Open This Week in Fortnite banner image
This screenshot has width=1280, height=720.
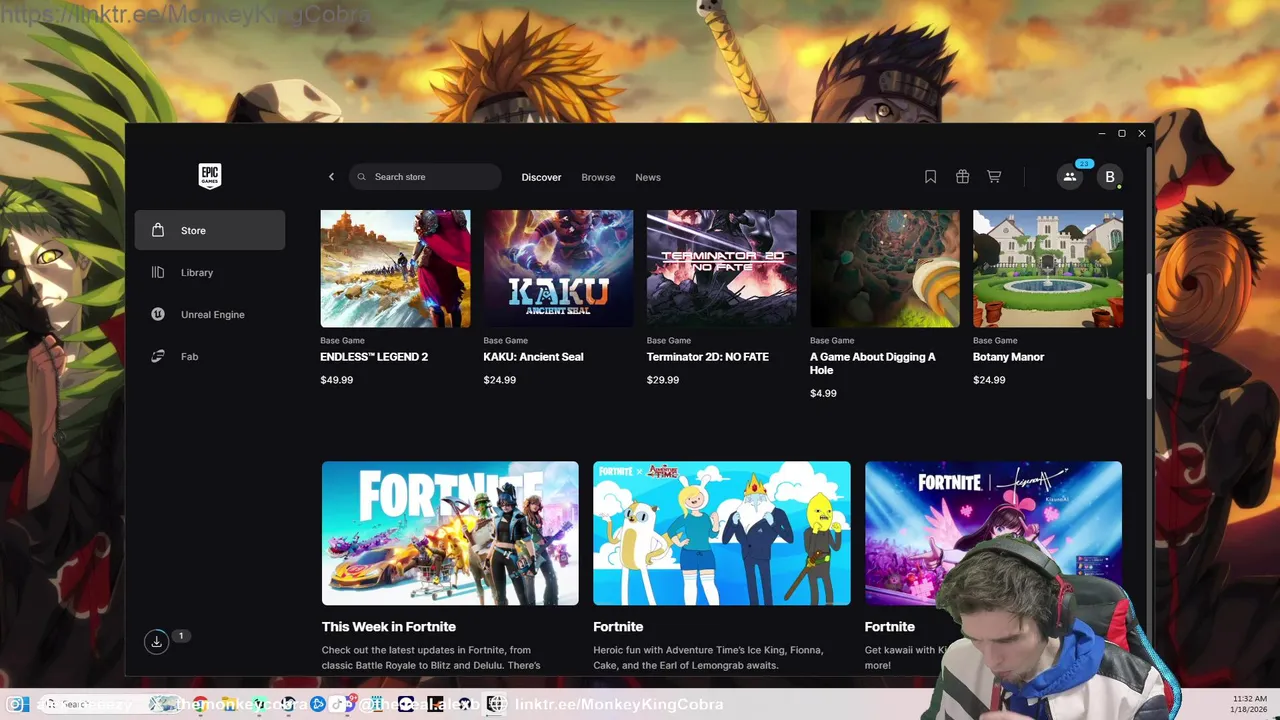click(x=450, y=533)
